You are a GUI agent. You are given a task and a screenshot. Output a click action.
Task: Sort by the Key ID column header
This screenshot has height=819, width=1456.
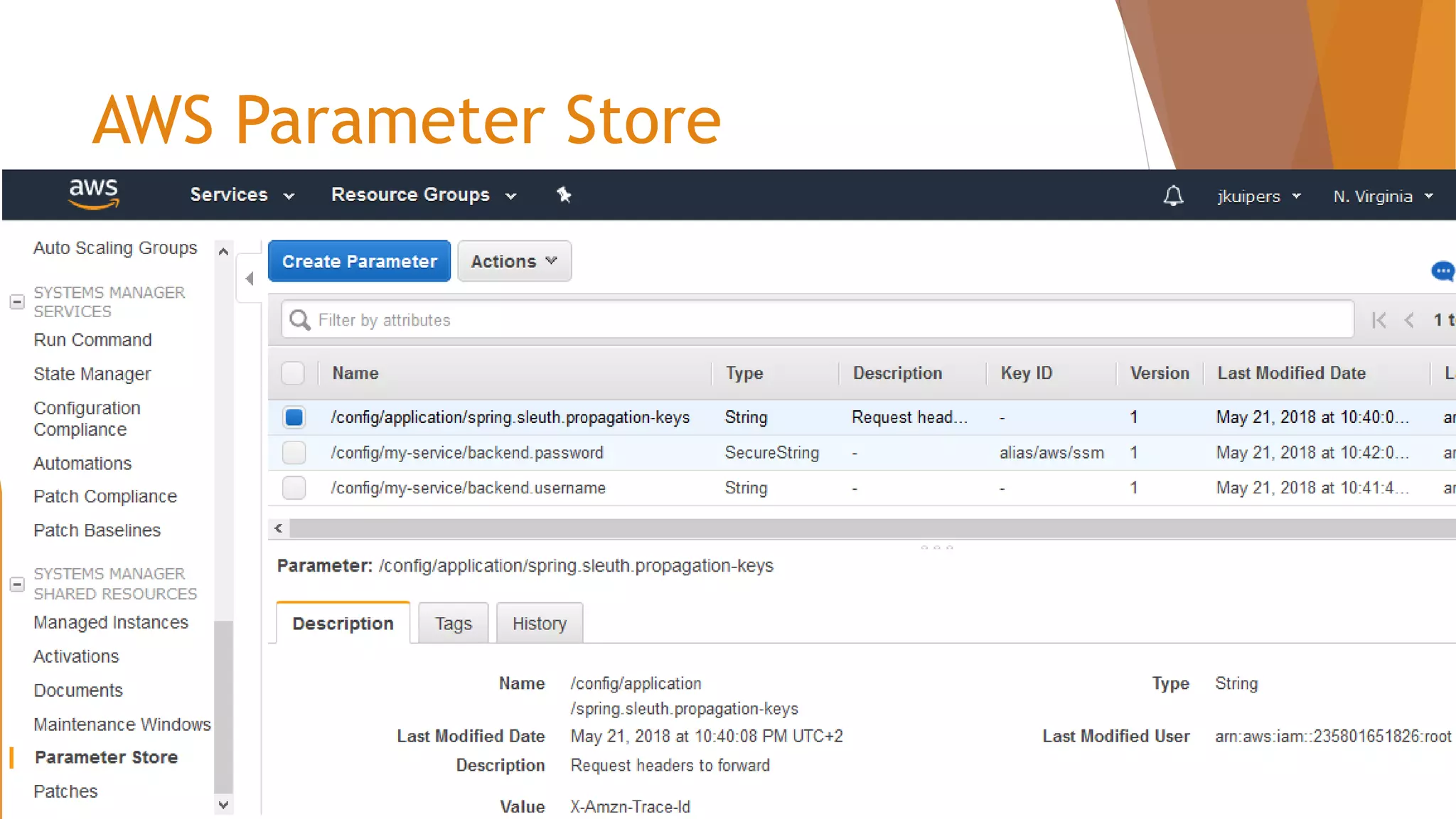tap(1027, 373)
